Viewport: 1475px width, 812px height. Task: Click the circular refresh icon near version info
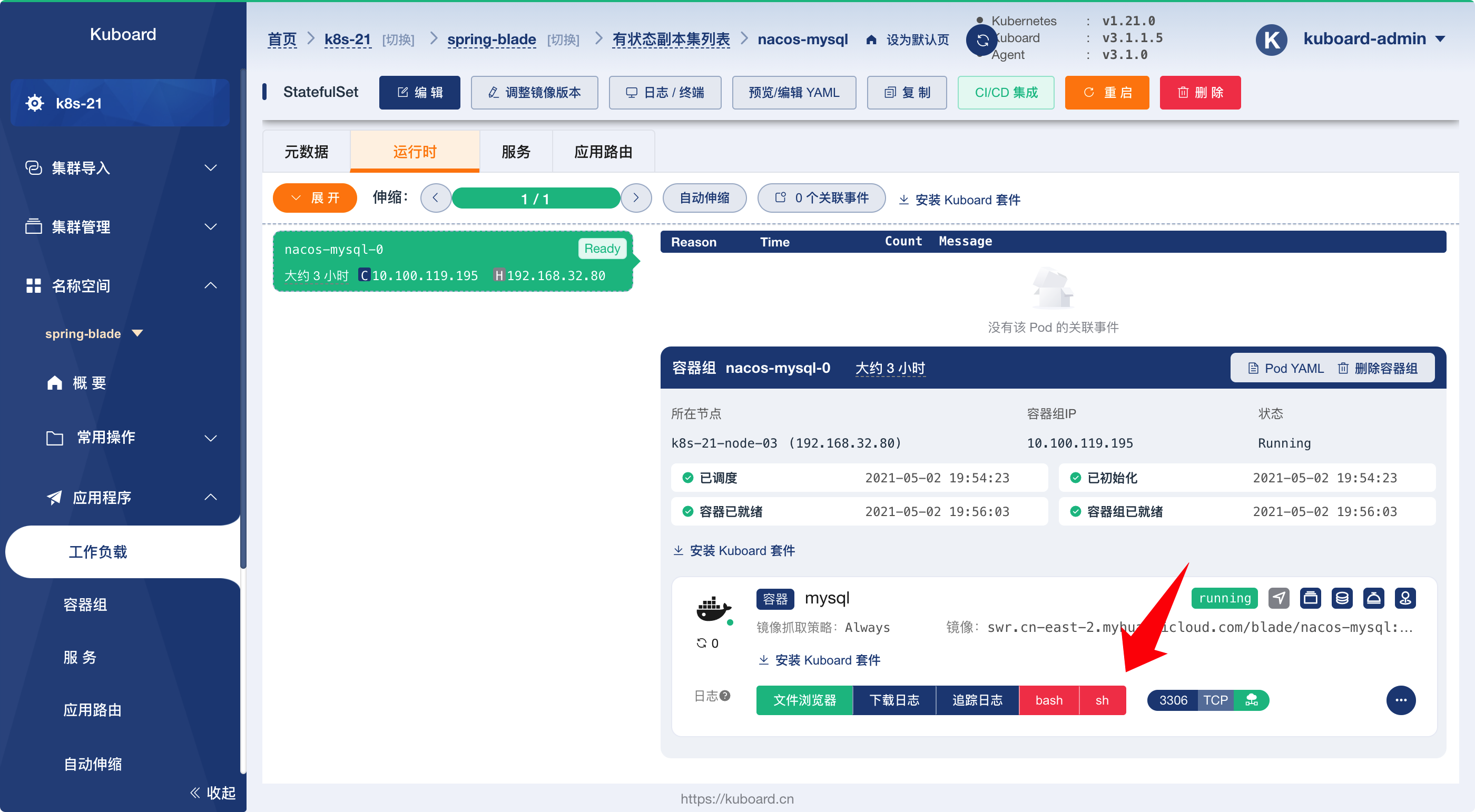[x=982, y=40]
